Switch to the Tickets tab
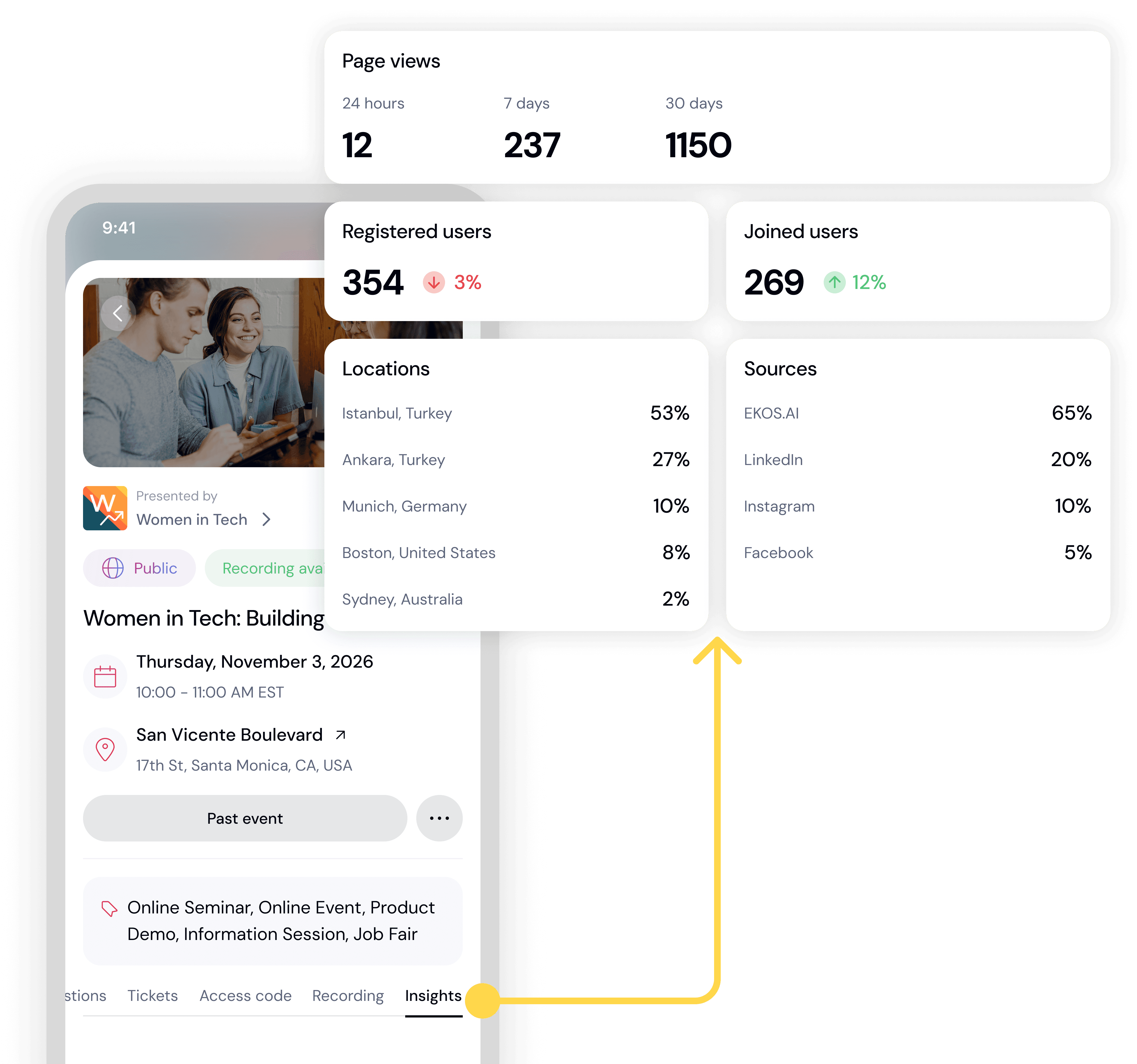The height and width of the screenshot is (1064, 1137). [x=153, y=995]
